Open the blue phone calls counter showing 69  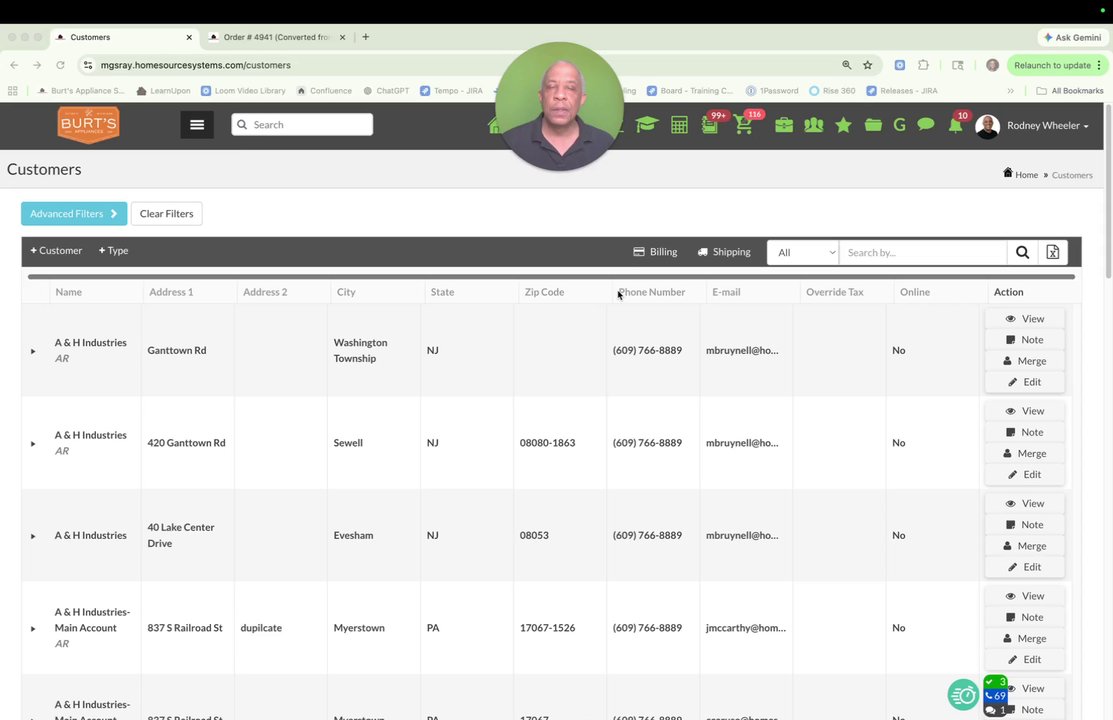click(996, 696)
